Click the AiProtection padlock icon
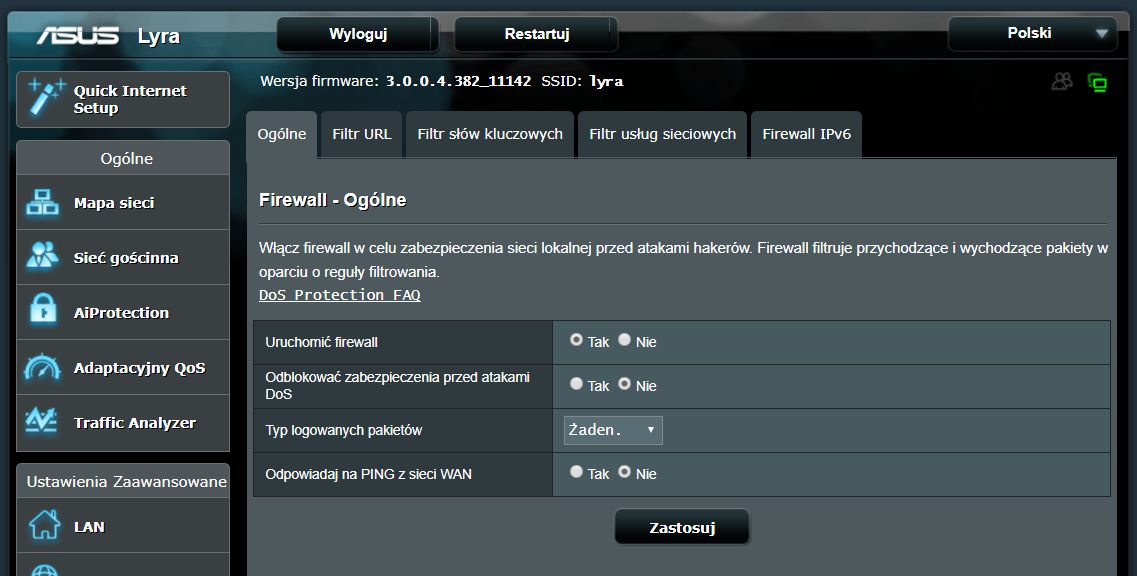This screenshot has height=576, width=1137. tap(44, 310)
